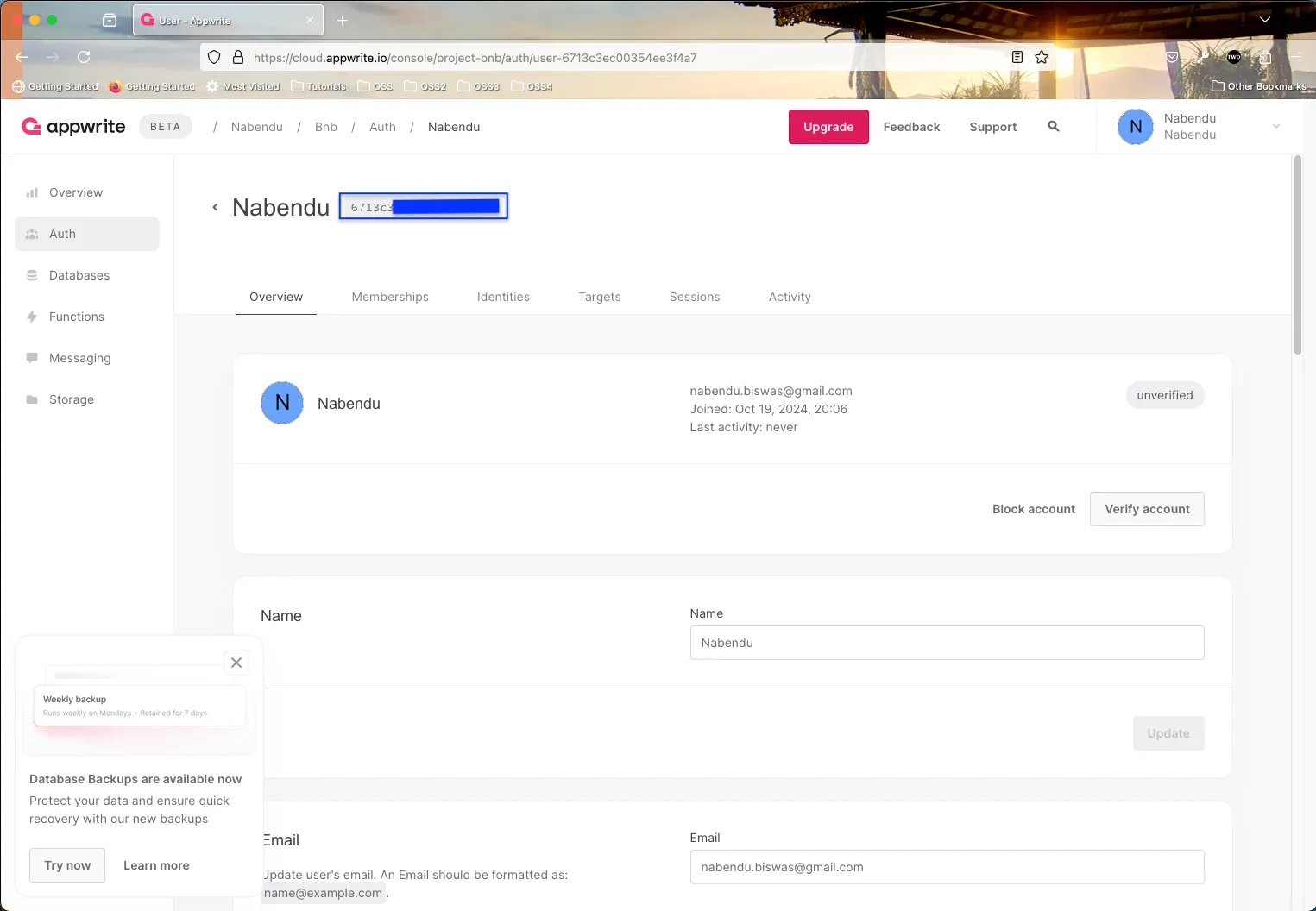The width and height of the screenshot is (1316, 911).
Task: Open the OSS bookmark folder
Action: click(375, 86)
